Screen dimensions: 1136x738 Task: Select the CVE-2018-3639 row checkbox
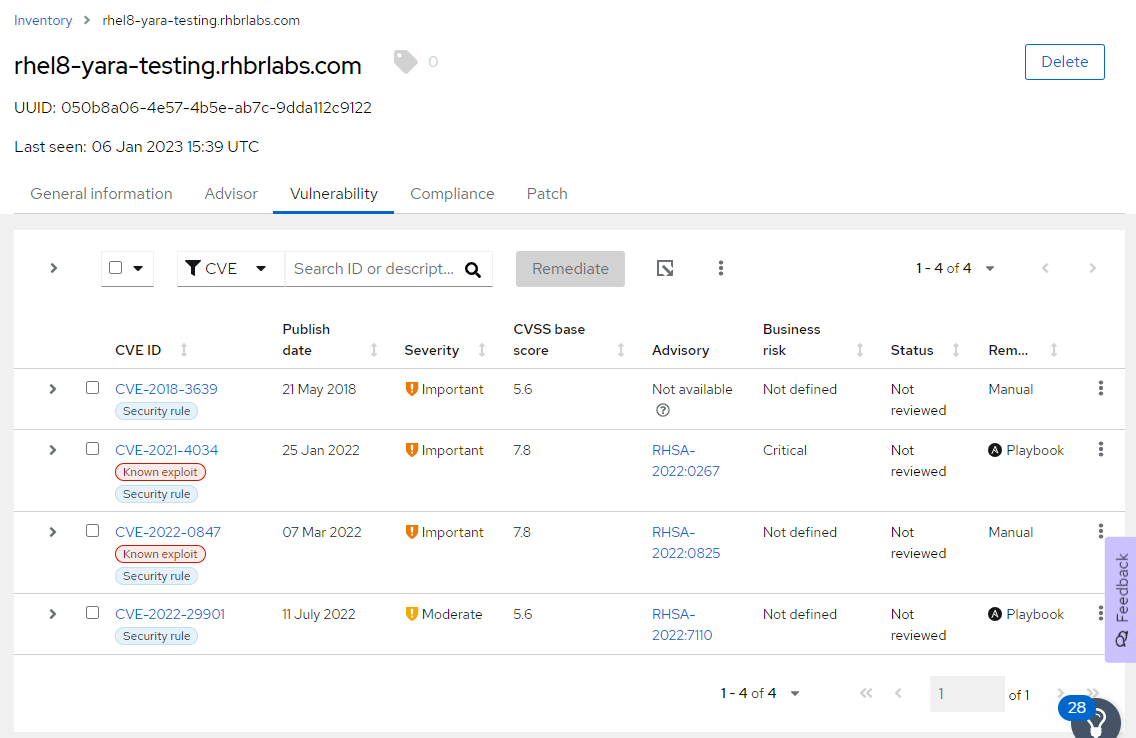point(93,388)
